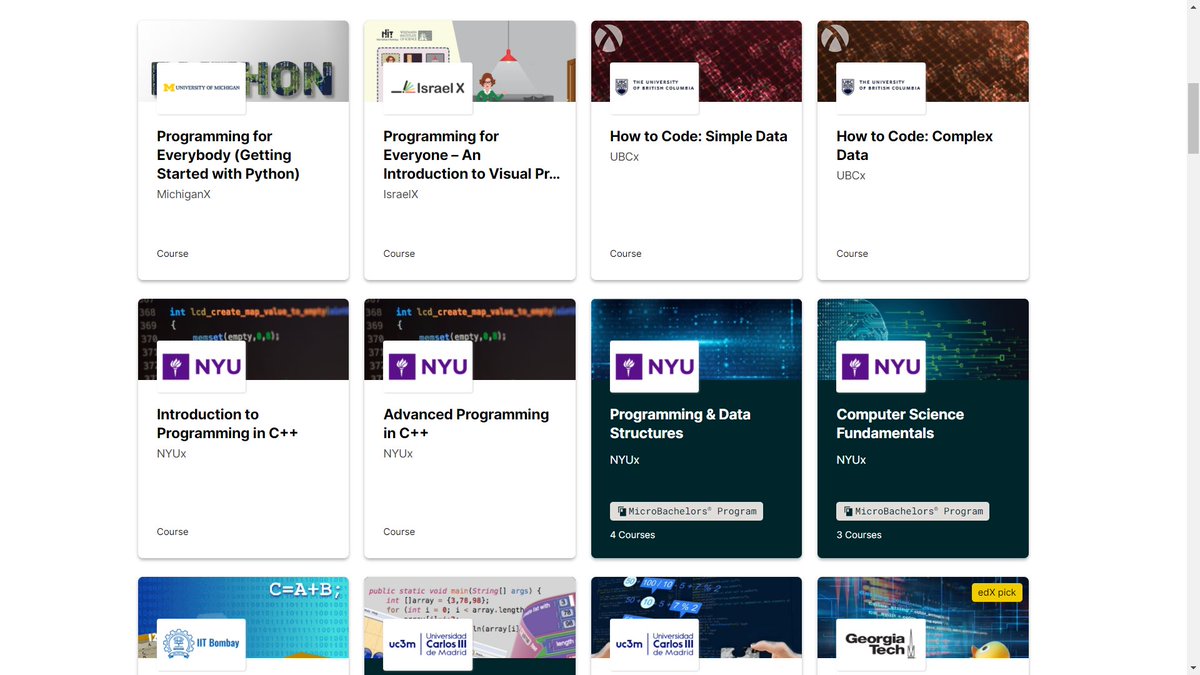Viewport: 1200px width, 675px height.
Task: Click the MichiganX provider text
Action: coord(184,194)
